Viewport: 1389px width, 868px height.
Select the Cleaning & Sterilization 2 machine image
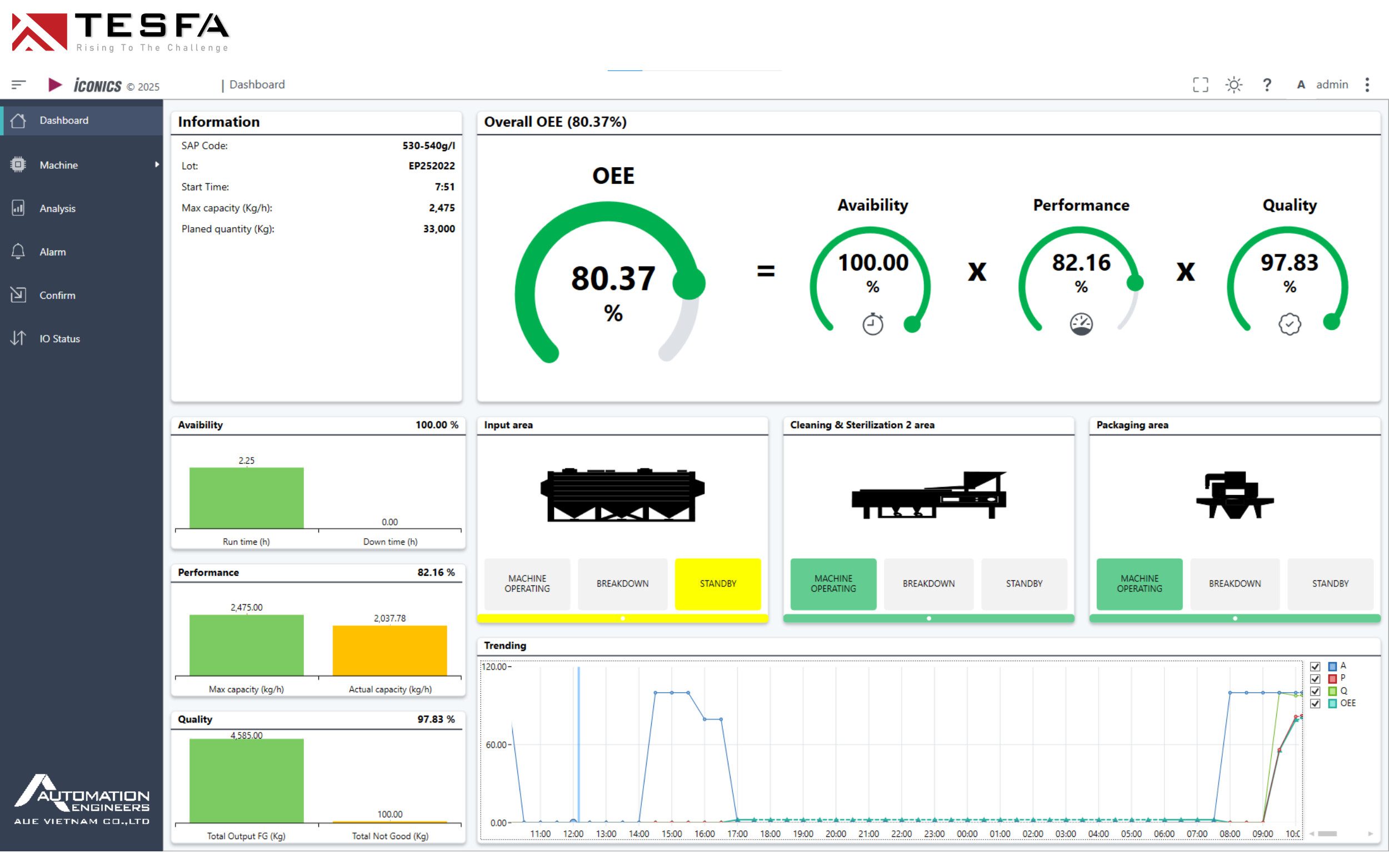point(928,494)
